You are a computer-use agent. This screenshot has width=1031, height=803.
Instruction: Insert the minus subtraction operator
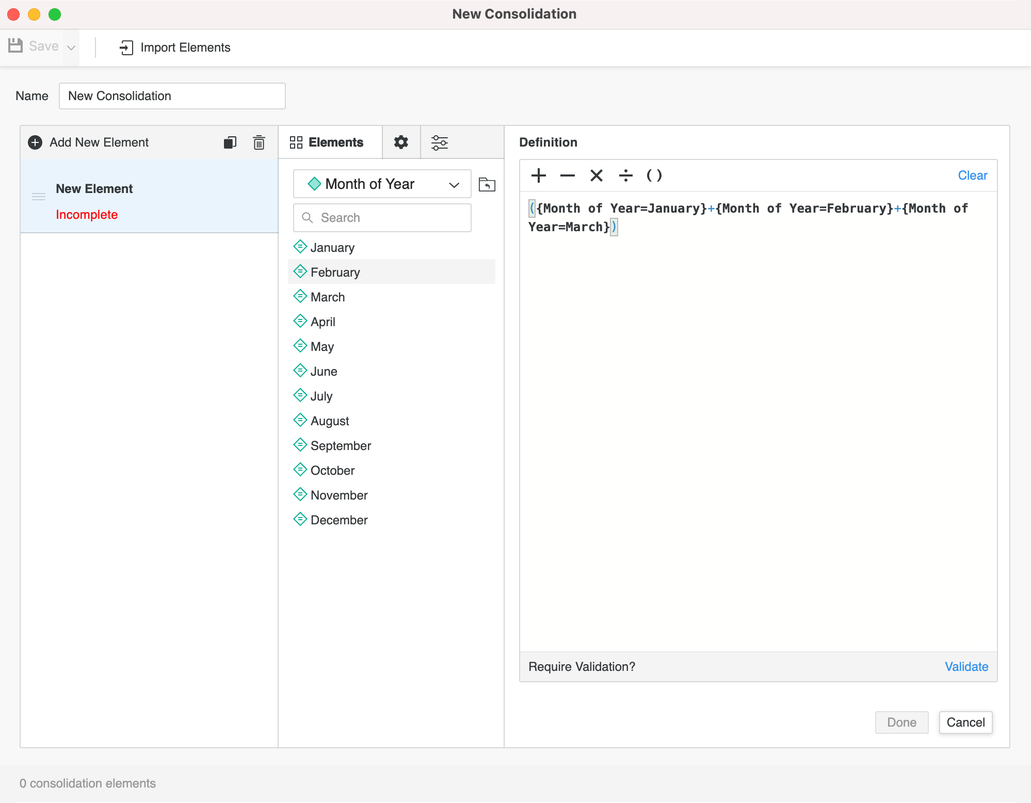[567, 176]
